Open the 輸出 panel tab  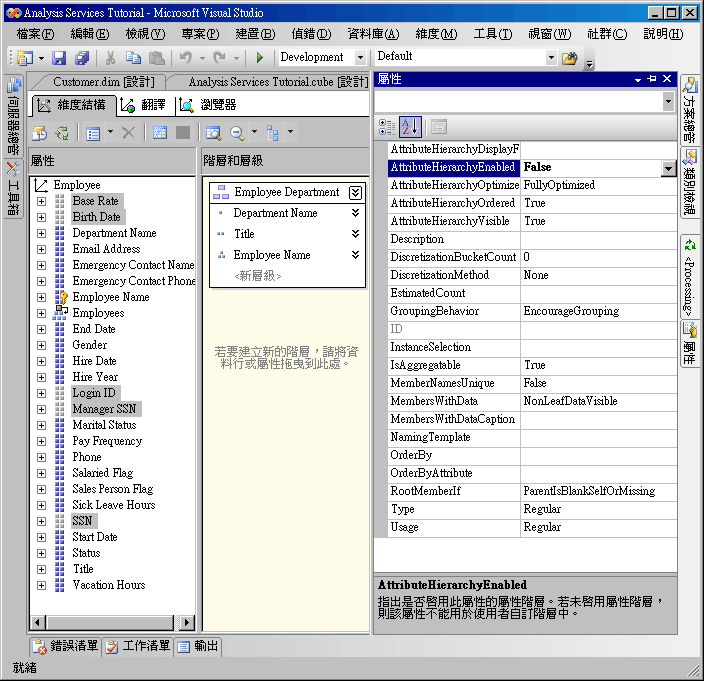(198, 646)
